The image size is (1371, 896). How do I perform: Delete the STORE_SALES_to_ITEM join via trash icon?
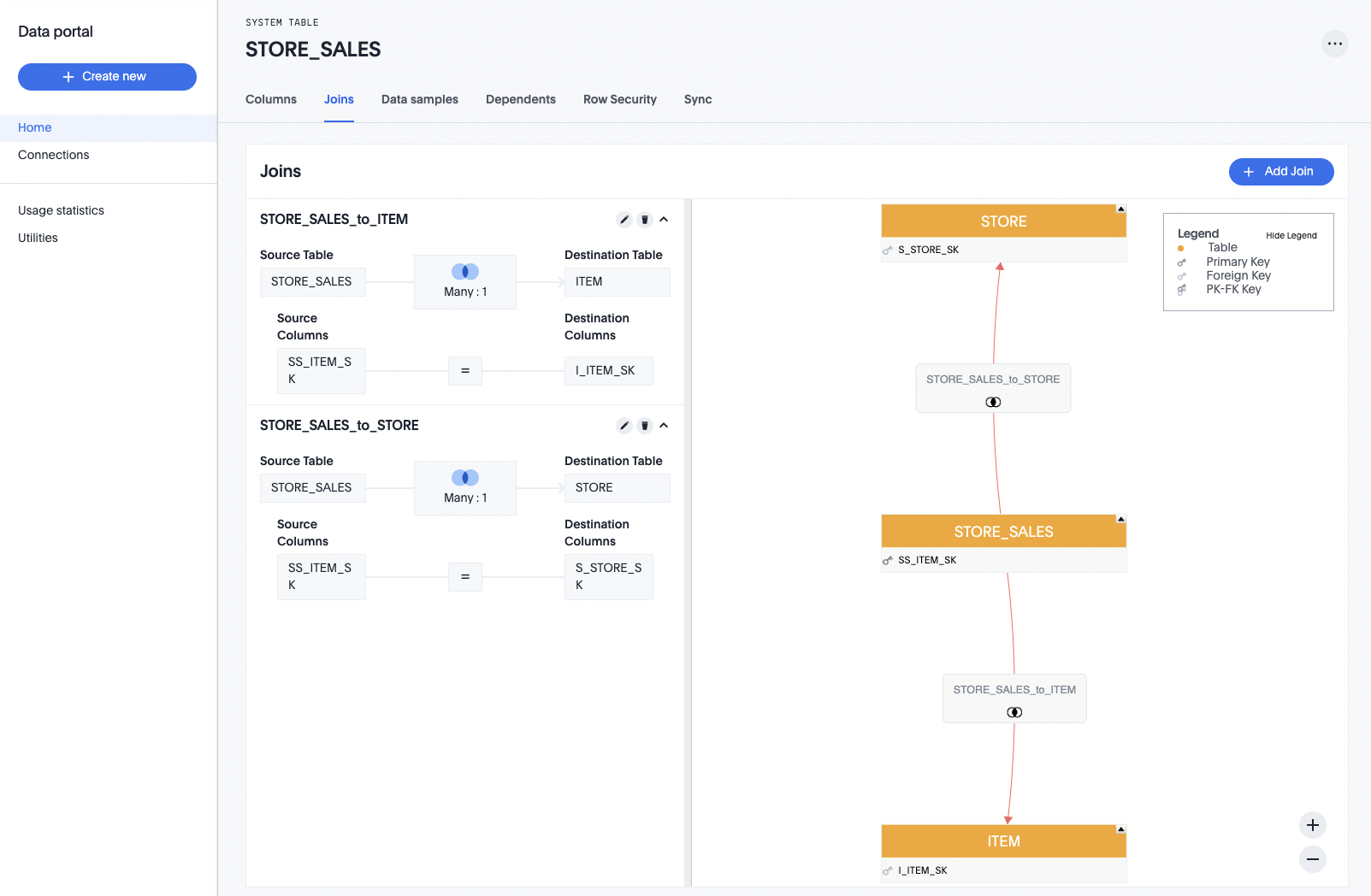(645, 220)
